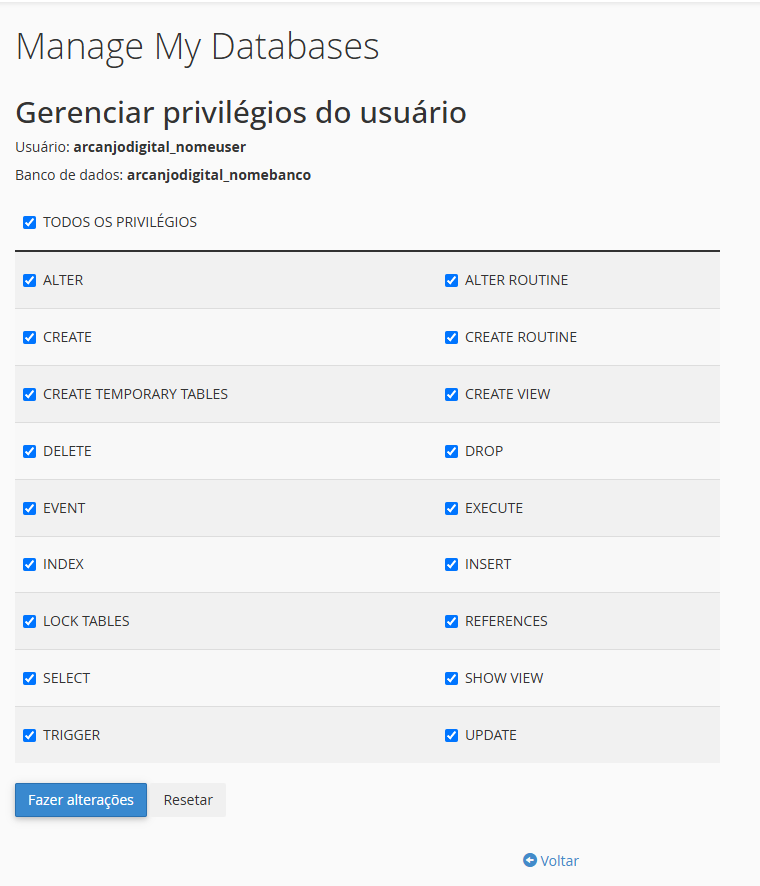Uncheck the SELECT privilege checkbox
Image resolution: width=760 pixels, height=886 pixels.
coord(30,678)
